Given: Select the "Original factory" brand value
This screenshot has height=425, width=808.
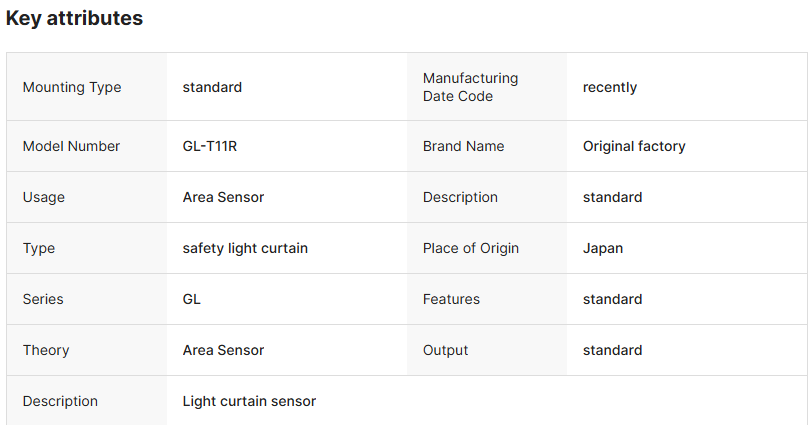Looking at the screenshot, I should 634,146.
